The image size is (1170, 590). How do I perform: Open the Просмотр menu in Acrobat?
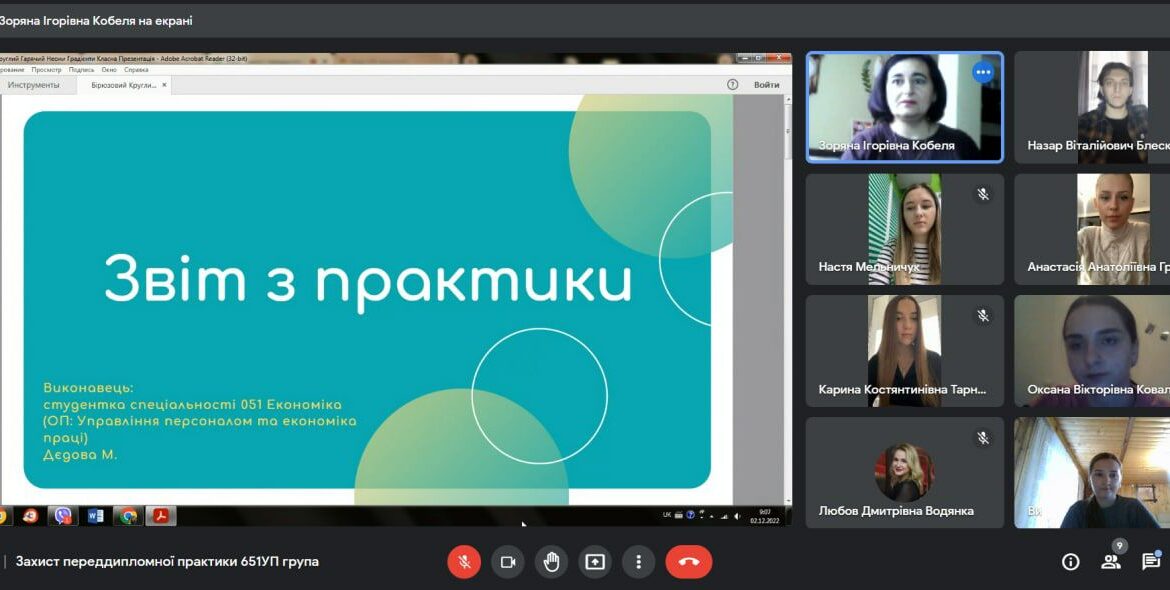coord(46,70)
